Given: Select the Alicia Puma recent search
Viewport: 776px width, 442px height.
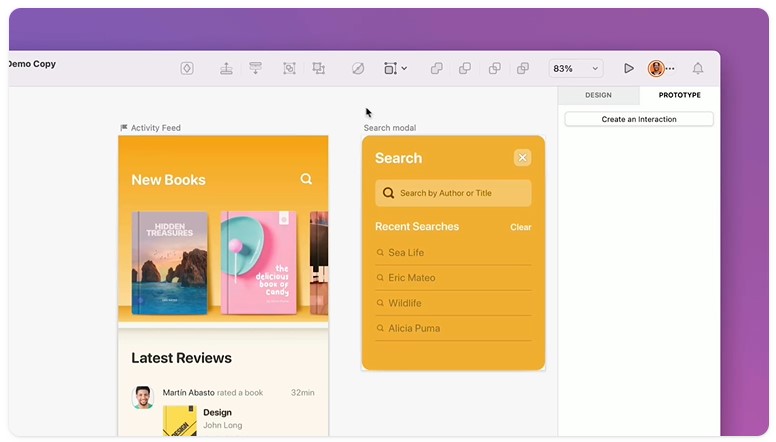Looking at the screenshot, I should [x=453, y=328].
